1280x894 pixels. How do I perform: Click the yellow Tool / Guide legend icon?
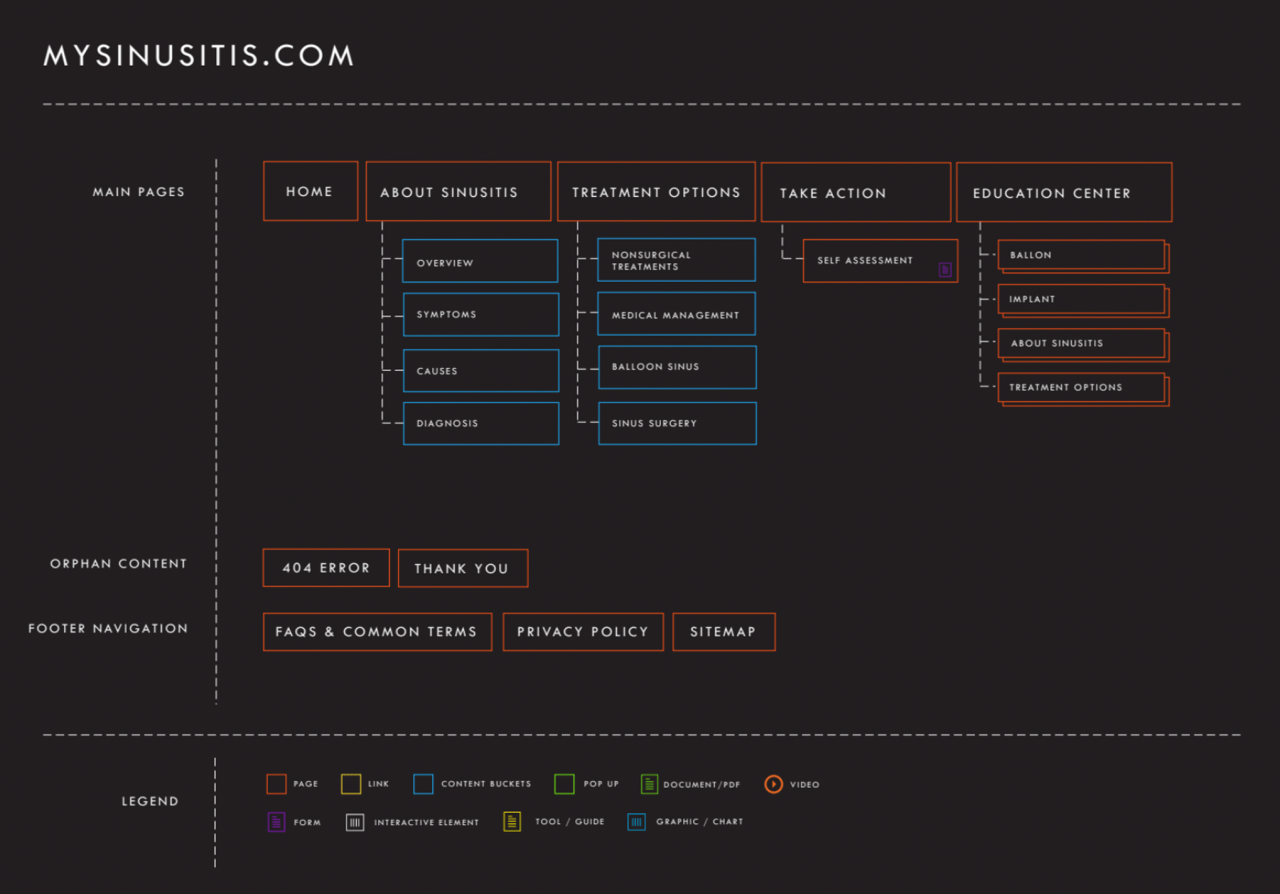[x=512, y=822]
